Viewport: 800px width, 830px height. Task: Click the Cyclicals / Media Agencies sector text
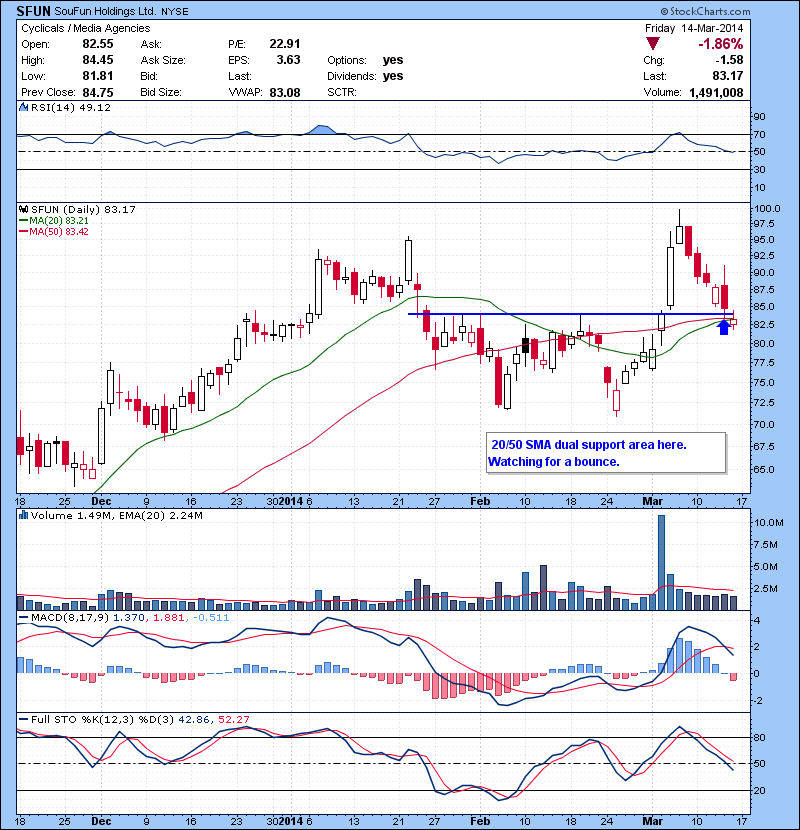(86, 28)
